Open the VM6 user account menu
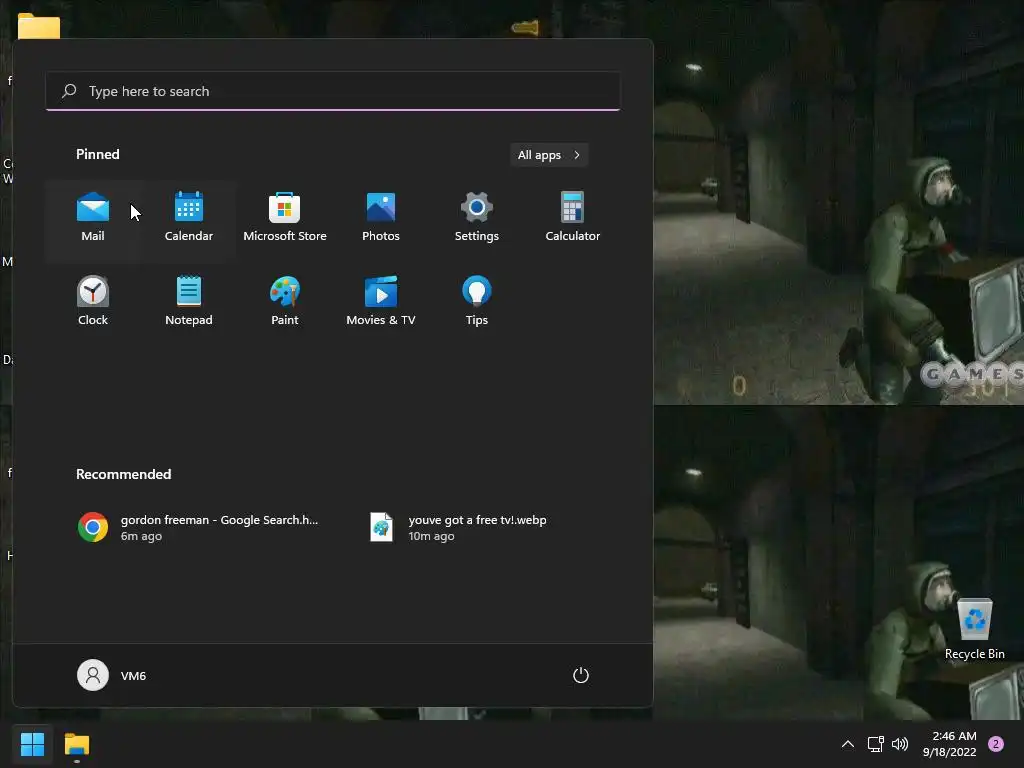 [112, 675]
